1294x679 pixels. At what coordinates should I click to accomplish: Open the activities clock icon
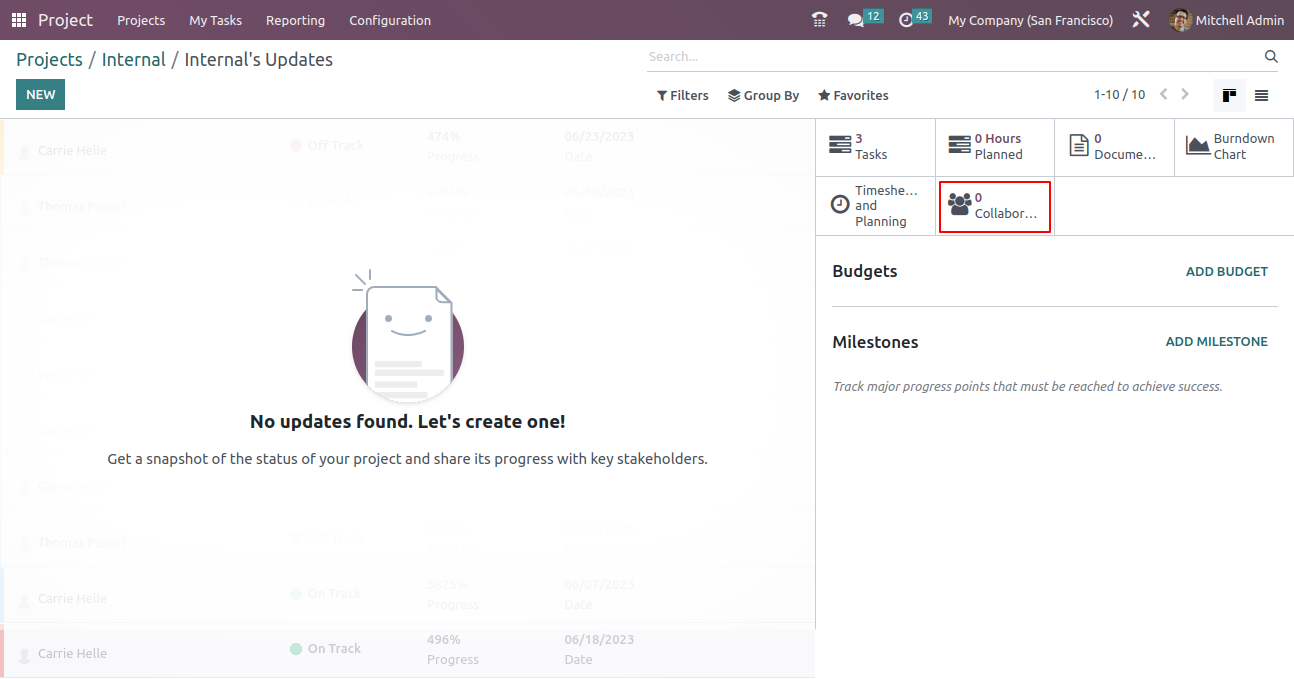pyautogui.click(x=906, y=20)
